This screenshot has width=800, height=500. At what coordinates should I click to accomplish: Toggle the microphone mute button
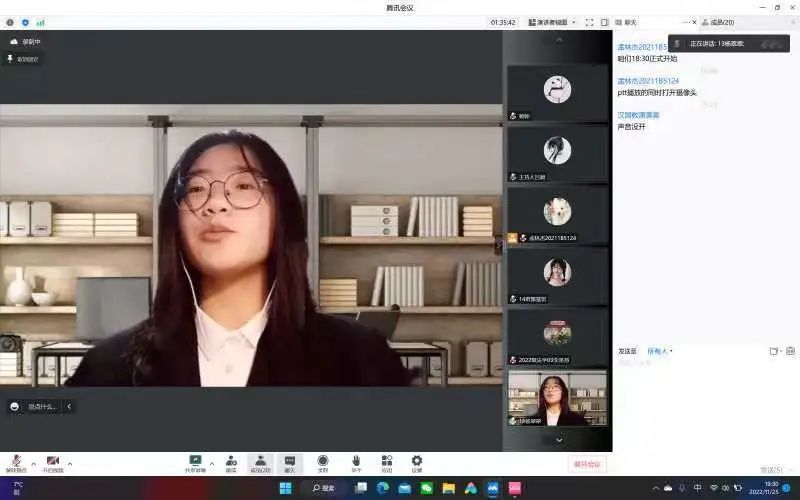click(16, 463)
